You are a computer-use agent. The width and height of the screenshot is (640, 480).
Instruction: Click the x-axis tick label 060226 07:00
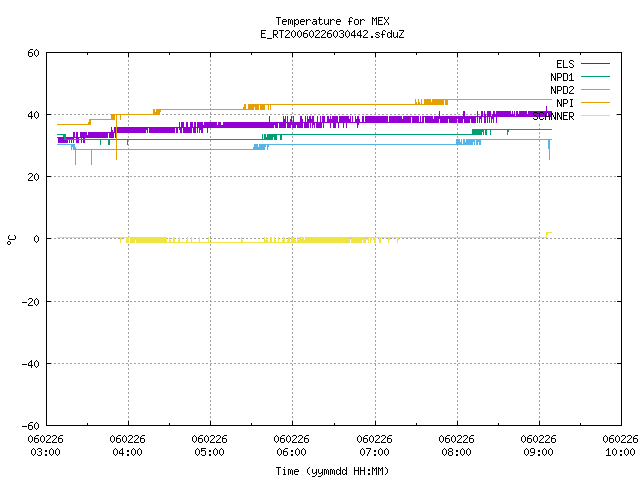pyautogui.click(x=374, y=446)
